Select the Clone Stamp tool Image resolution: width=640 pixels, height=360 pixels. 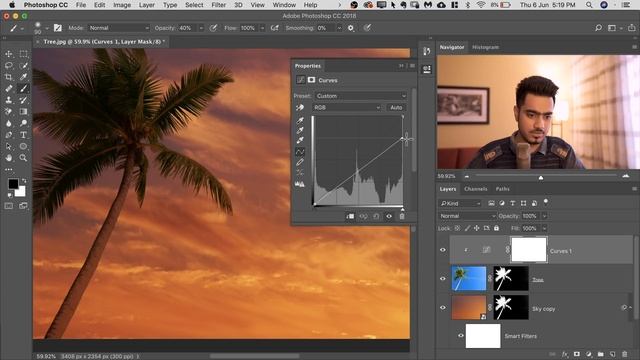(x=9, y=100)
